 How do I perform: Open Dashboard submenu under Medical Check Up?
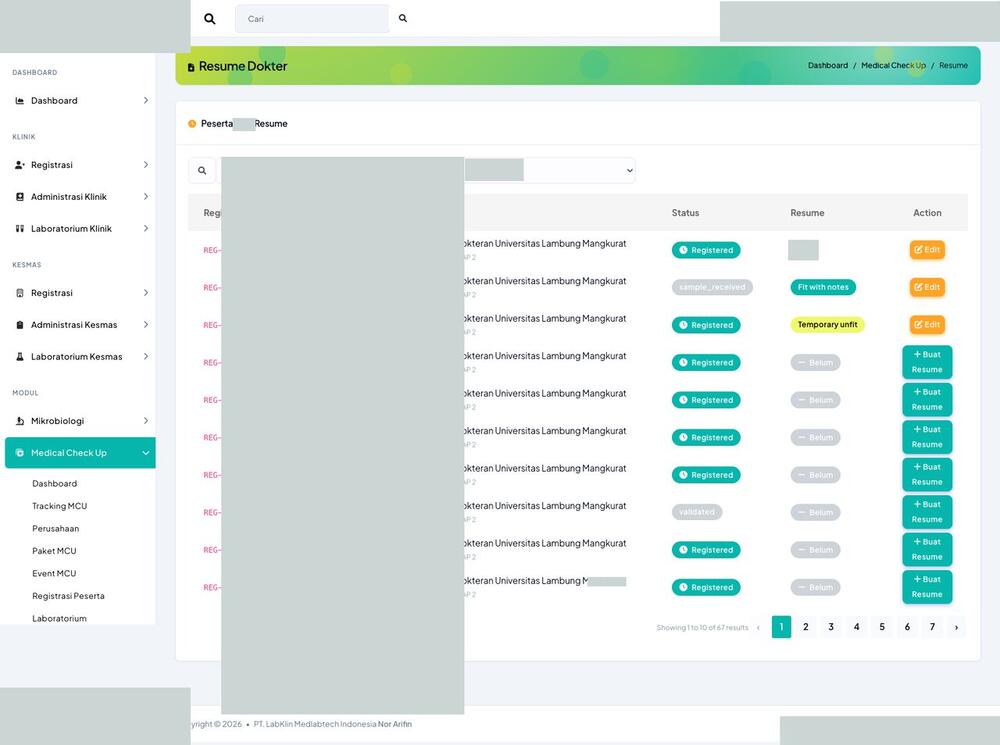pos(54,483)
